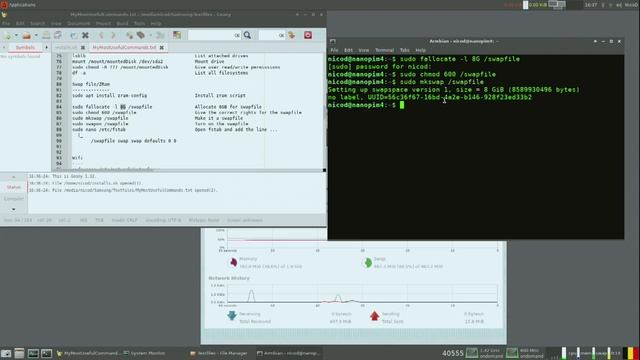Viewport: 640px width, 360px height.
Task: Click the clock in the top panel
Action: click(x=591, y=5)
